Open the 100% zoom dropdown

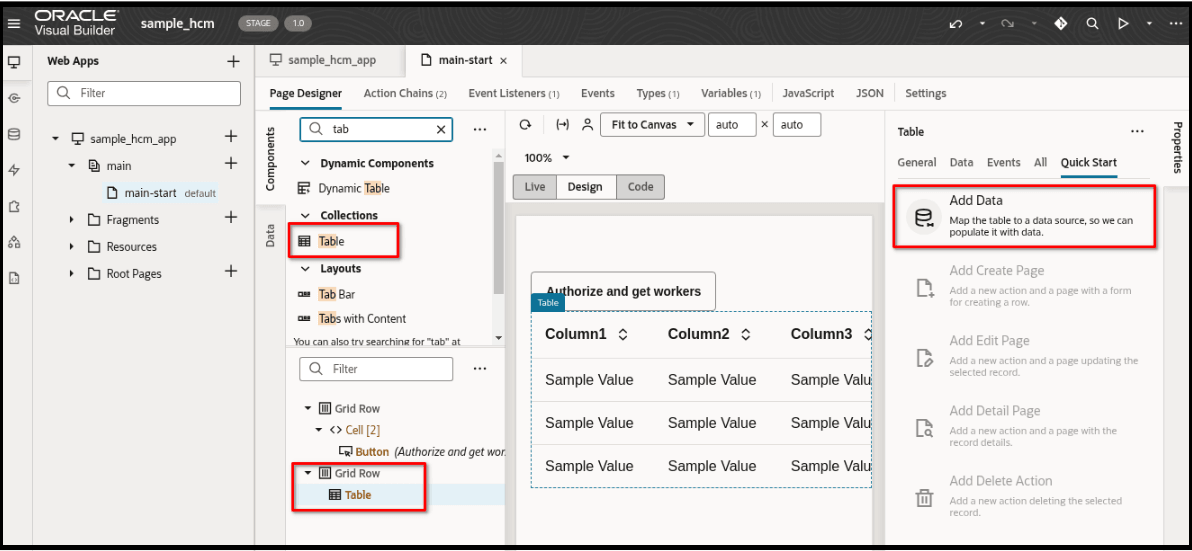[x=547, y=158]
